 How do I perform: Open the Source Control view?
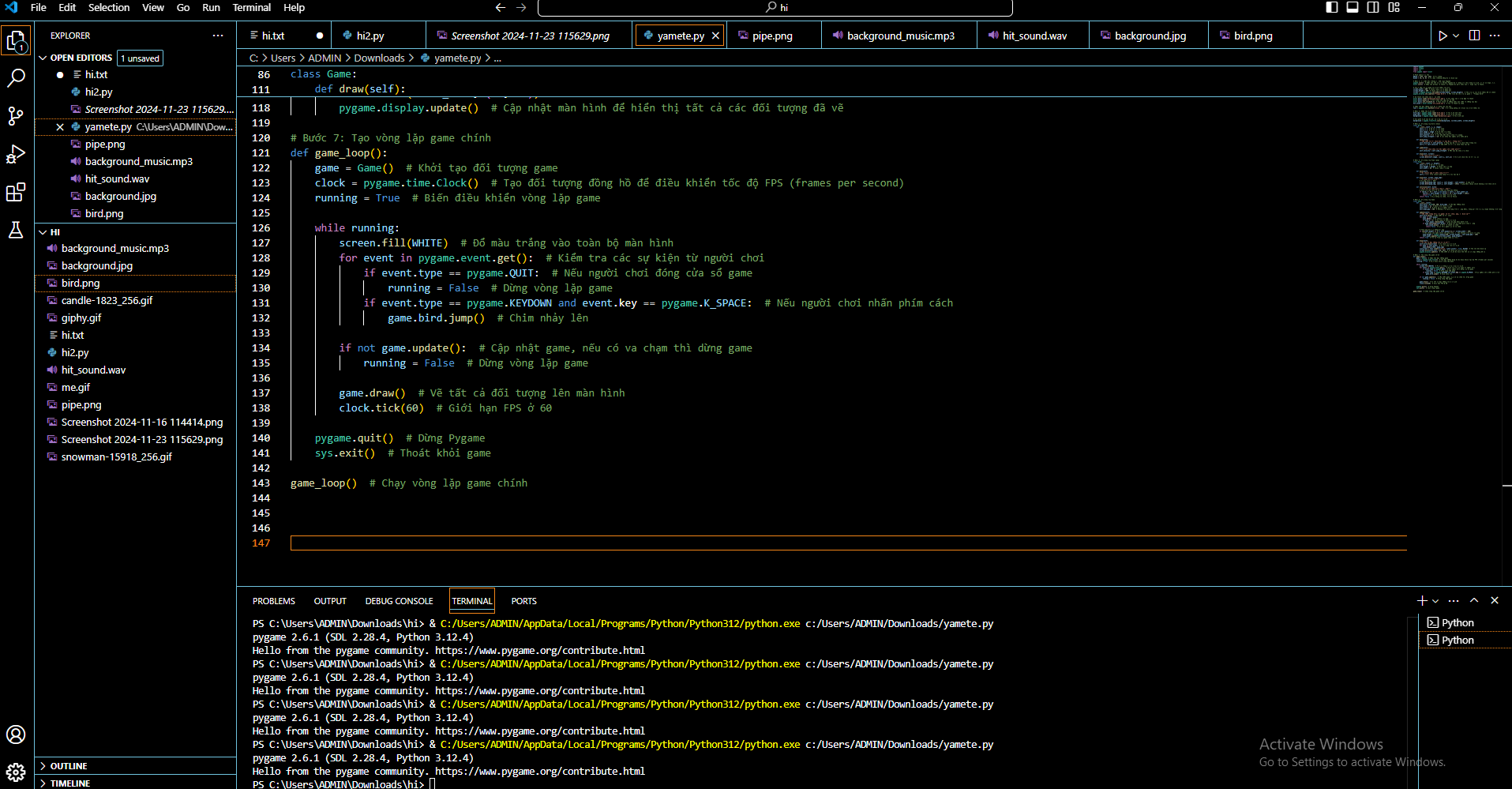[x=17, y=116]
